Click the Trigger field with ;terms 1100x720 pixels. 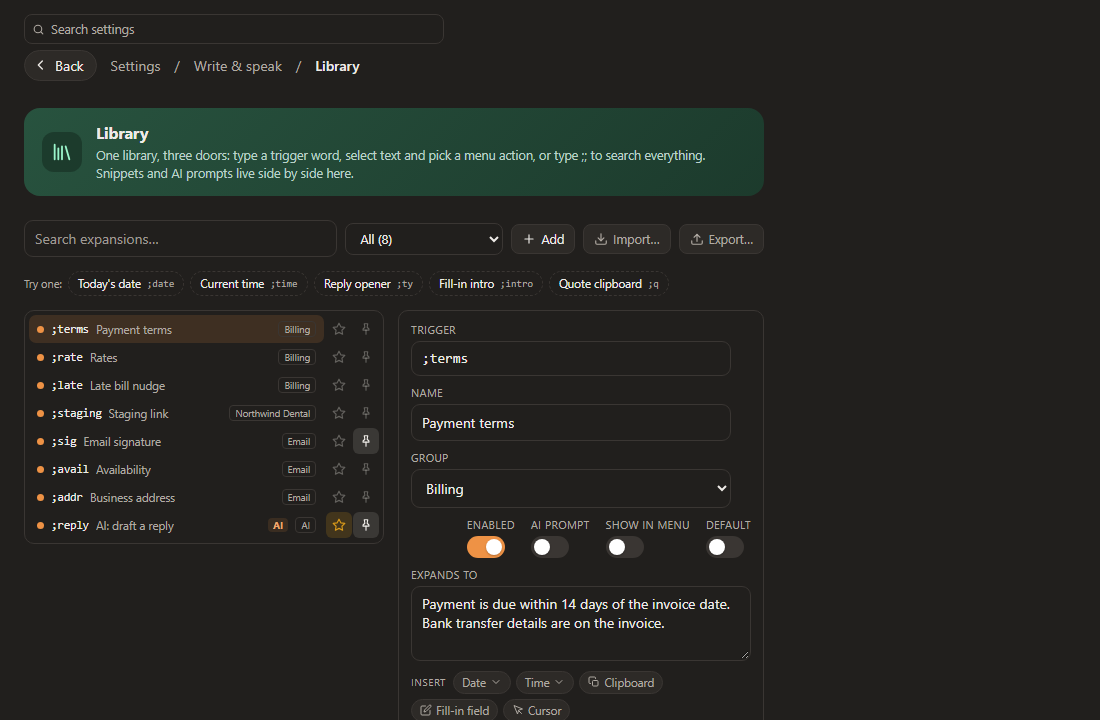click(570, 359)
